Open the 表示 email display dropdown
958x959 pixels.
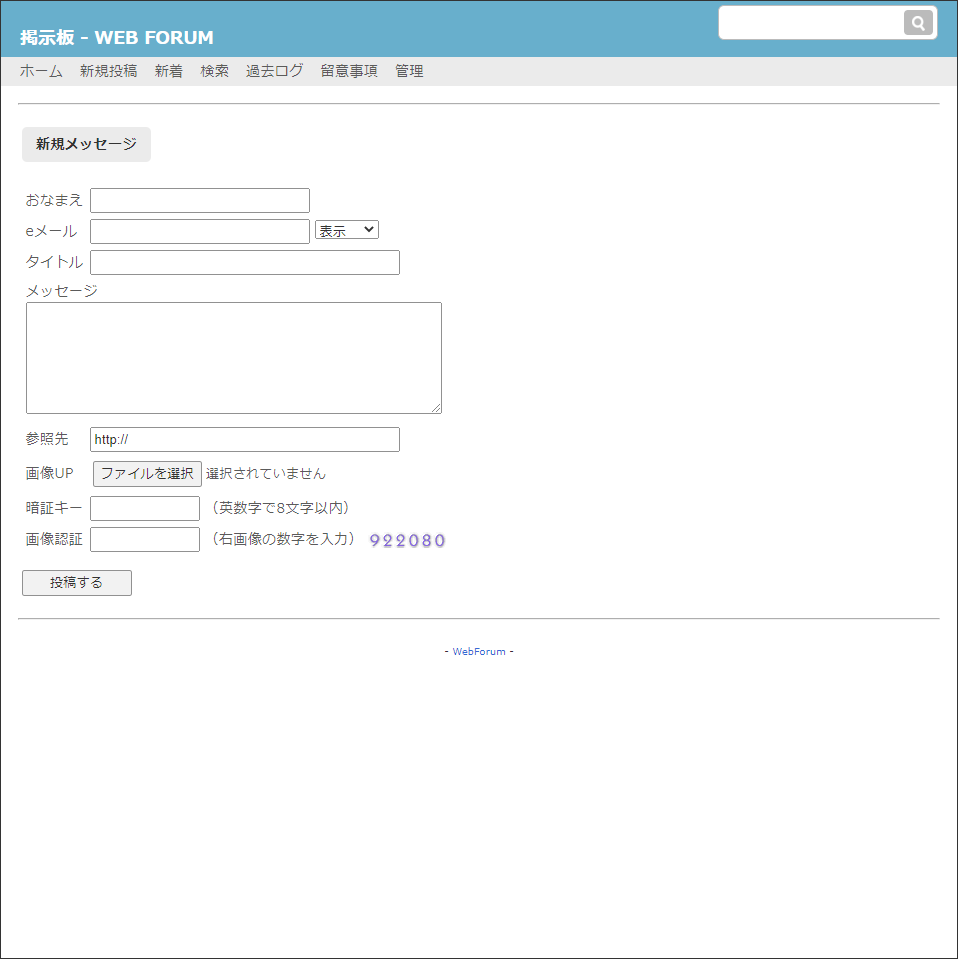346,229
